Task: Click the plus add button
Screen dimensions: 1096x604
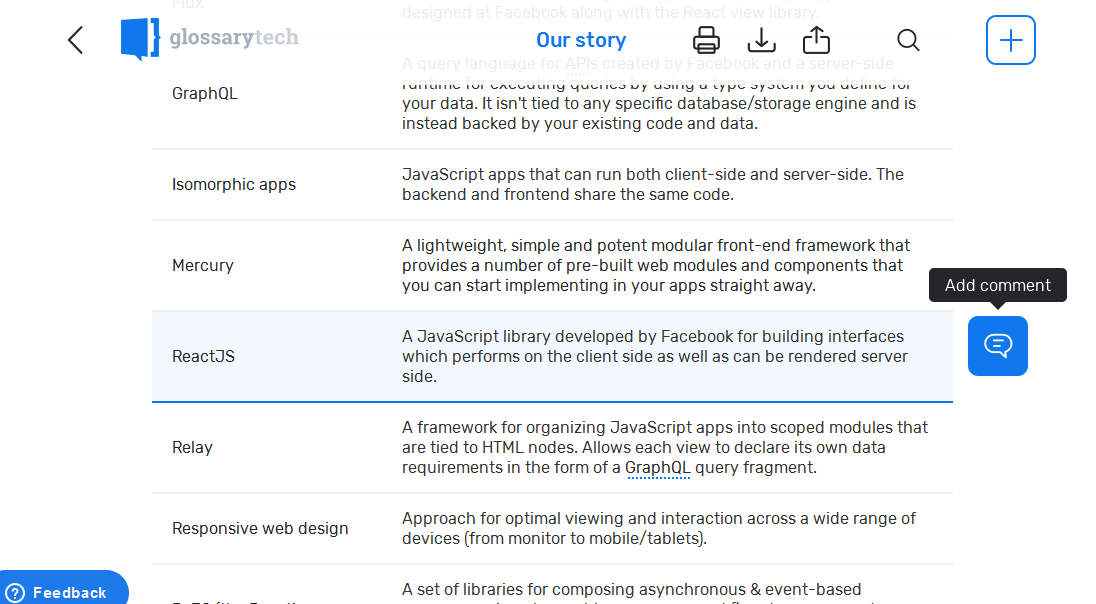Action: coord(1011,40)
